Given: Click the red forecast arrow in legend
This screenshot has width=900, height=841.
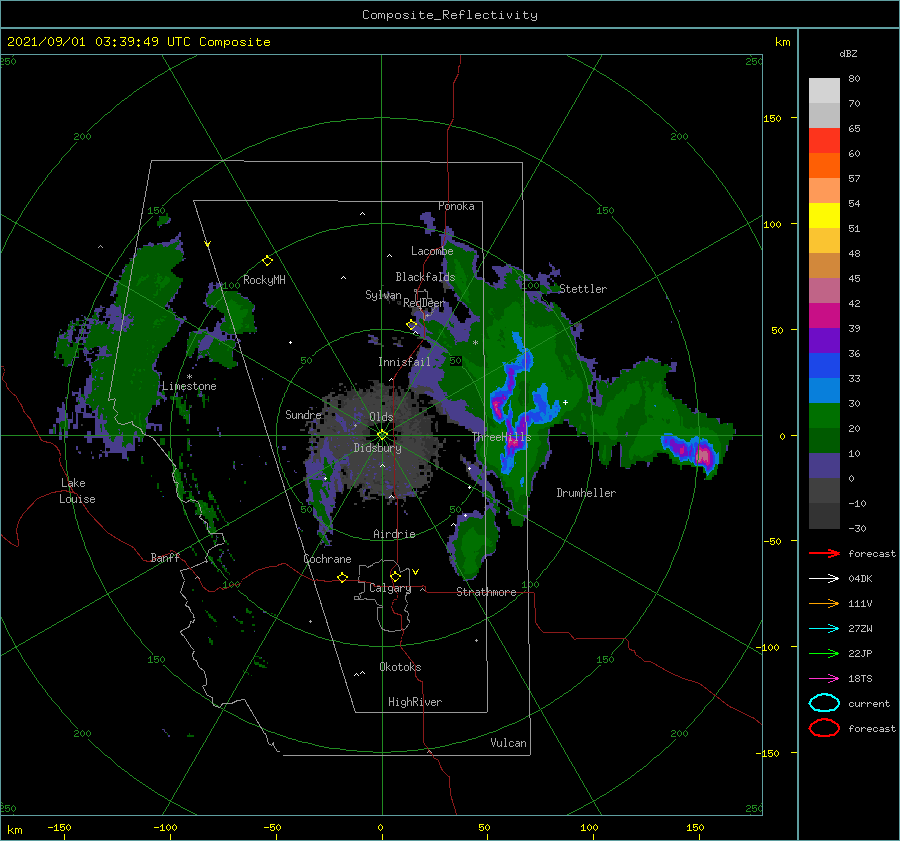Looking at the screenshot, I should [x=824, y=553].
